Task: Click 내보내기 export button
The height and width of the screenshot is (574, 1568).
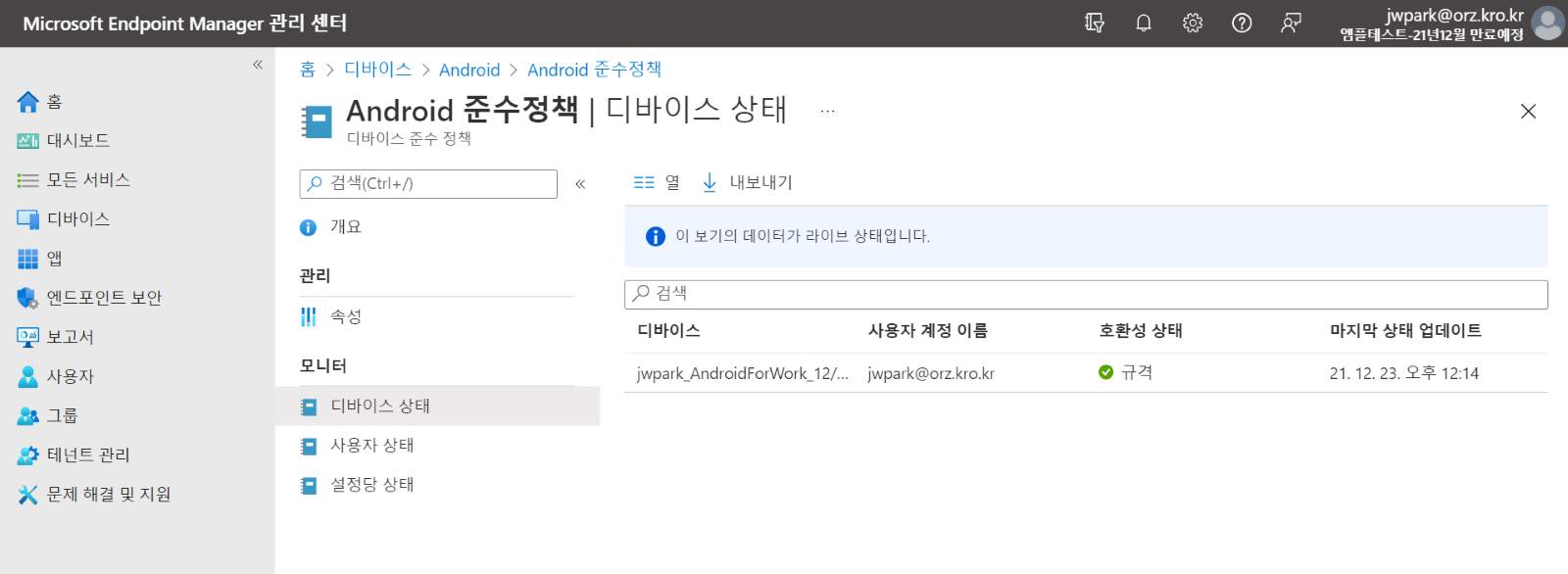Action: [x=748, y=182]
